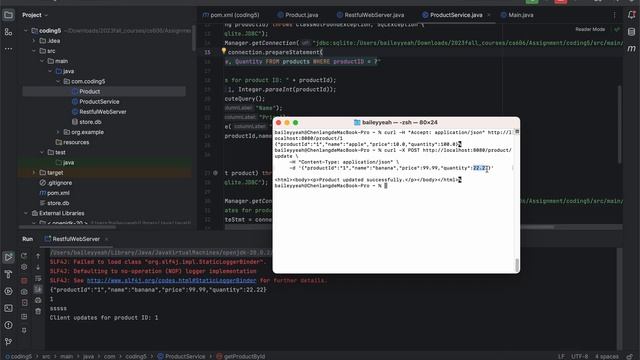Open pom.xml in project tree
This screenshot has width=640, height=360.
tap(54, 193)
